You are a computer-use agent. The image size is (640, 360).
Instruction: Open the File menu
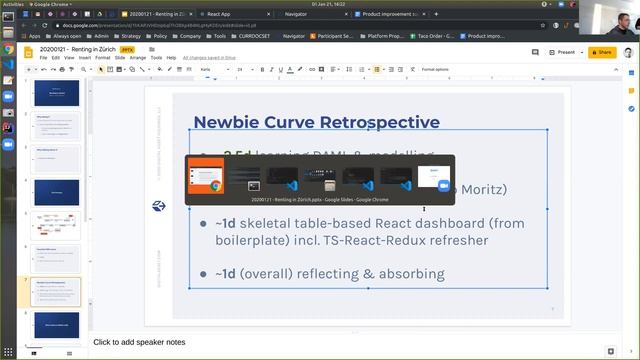[43, 58]
